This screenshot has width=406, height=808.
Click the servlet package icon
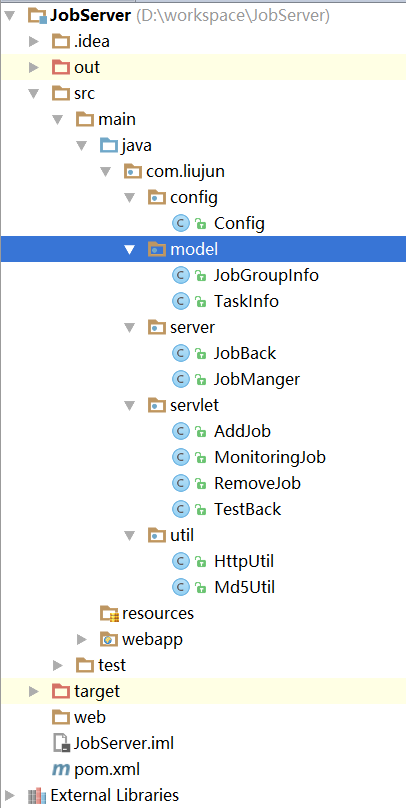[x=157, y=406]
